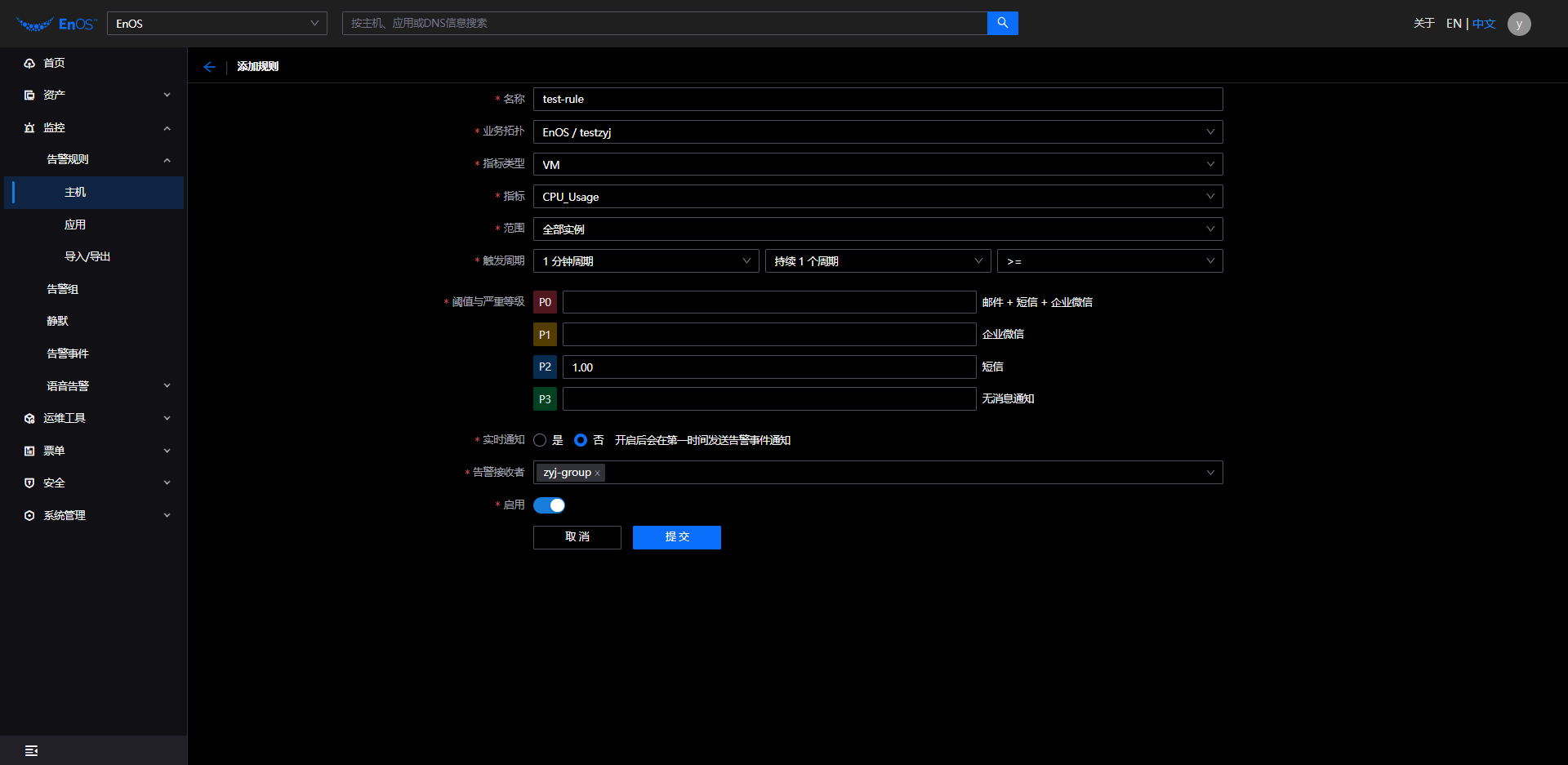Expand the 票单 chevron

167,451
